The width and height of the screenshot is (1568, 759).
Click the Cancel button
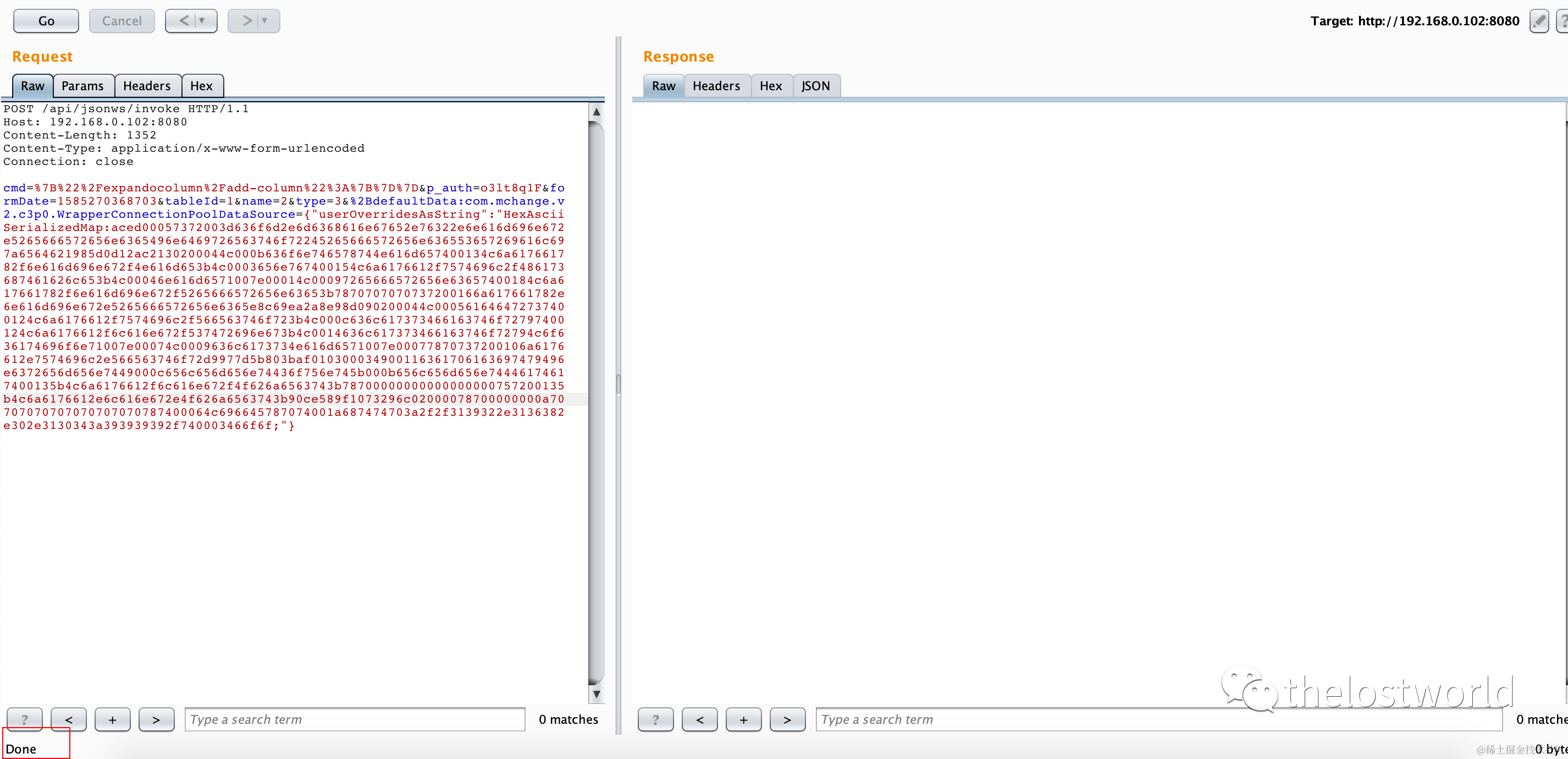tap(122, 21)
